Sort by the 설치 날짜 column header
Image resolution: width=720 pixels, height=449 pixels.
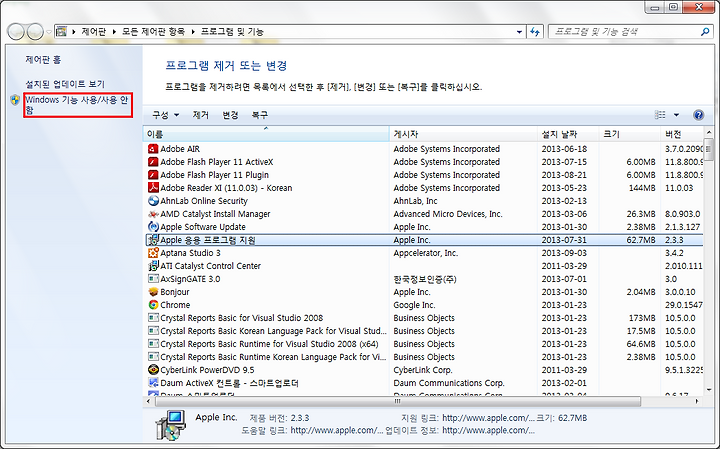pos(568,134)
